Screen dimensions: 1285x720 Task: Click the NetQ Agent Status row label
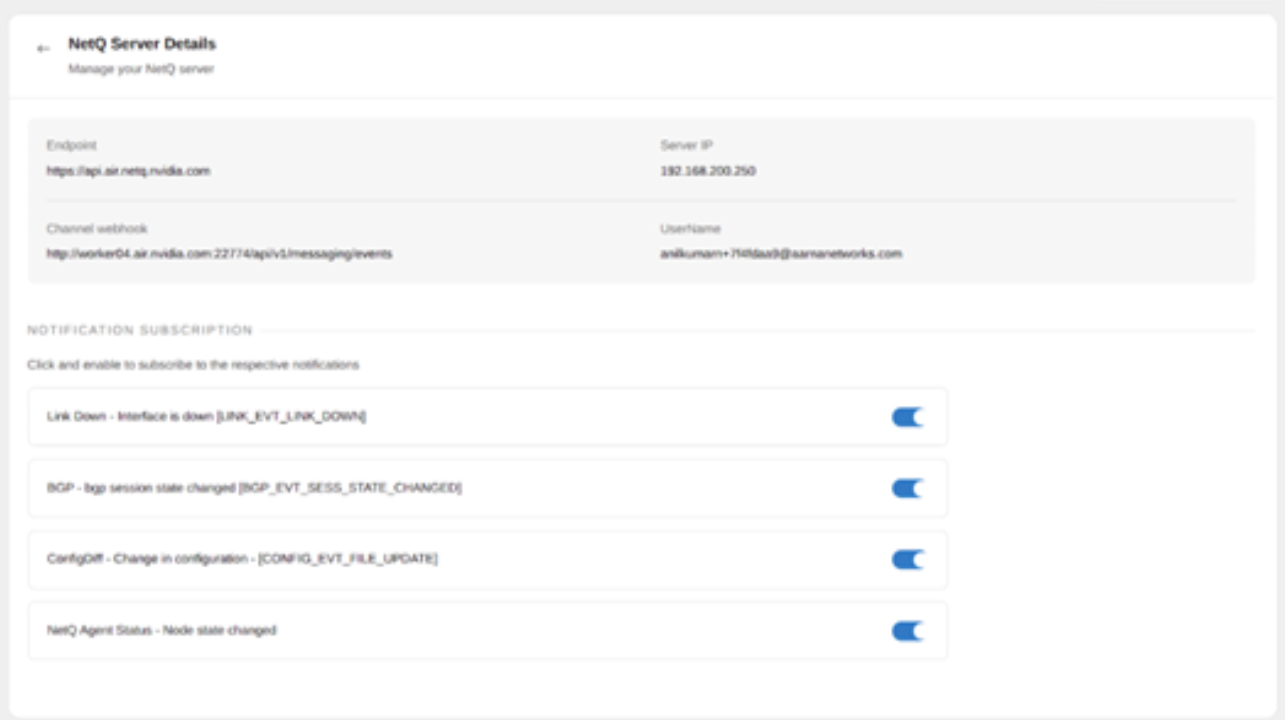[161, 630]
